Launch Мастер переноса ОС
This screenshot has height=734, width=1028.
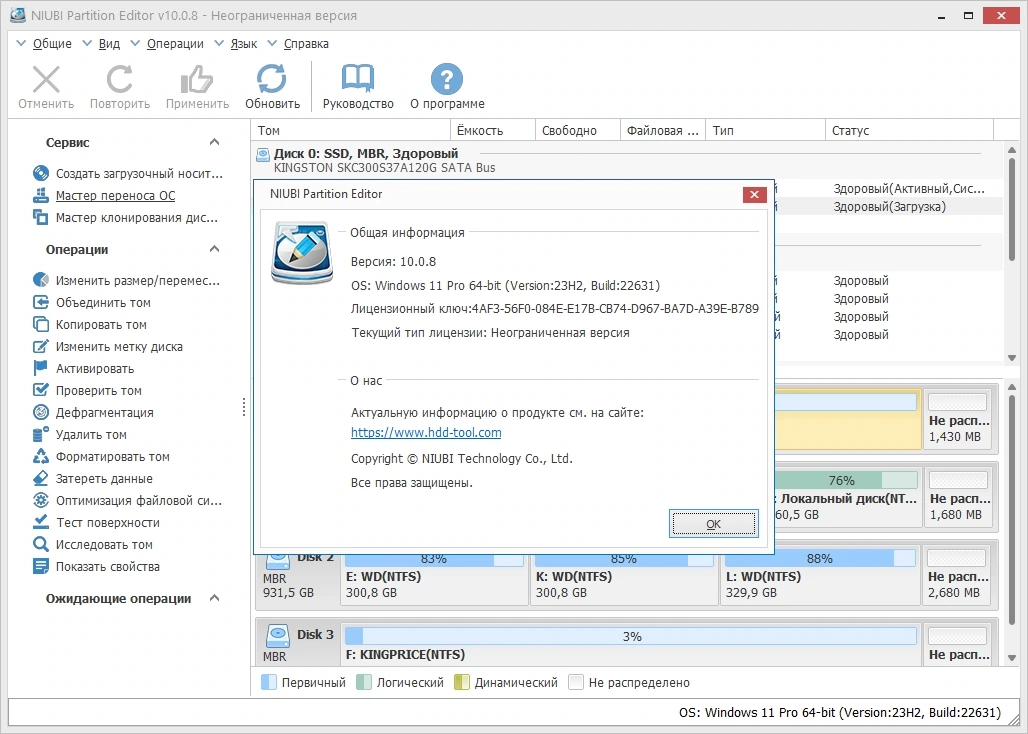[115, 195]
